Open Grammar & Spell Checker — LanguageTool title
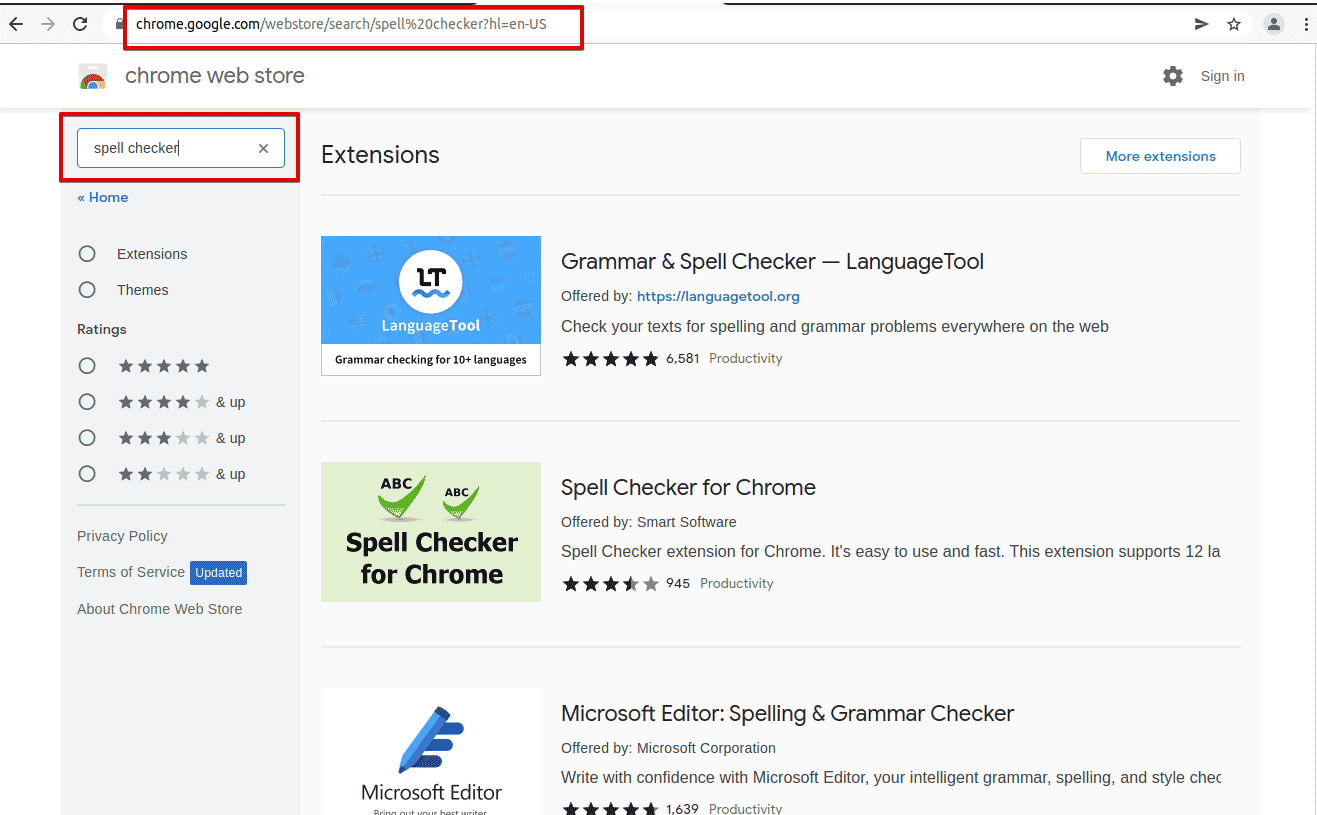 [772, 262]
